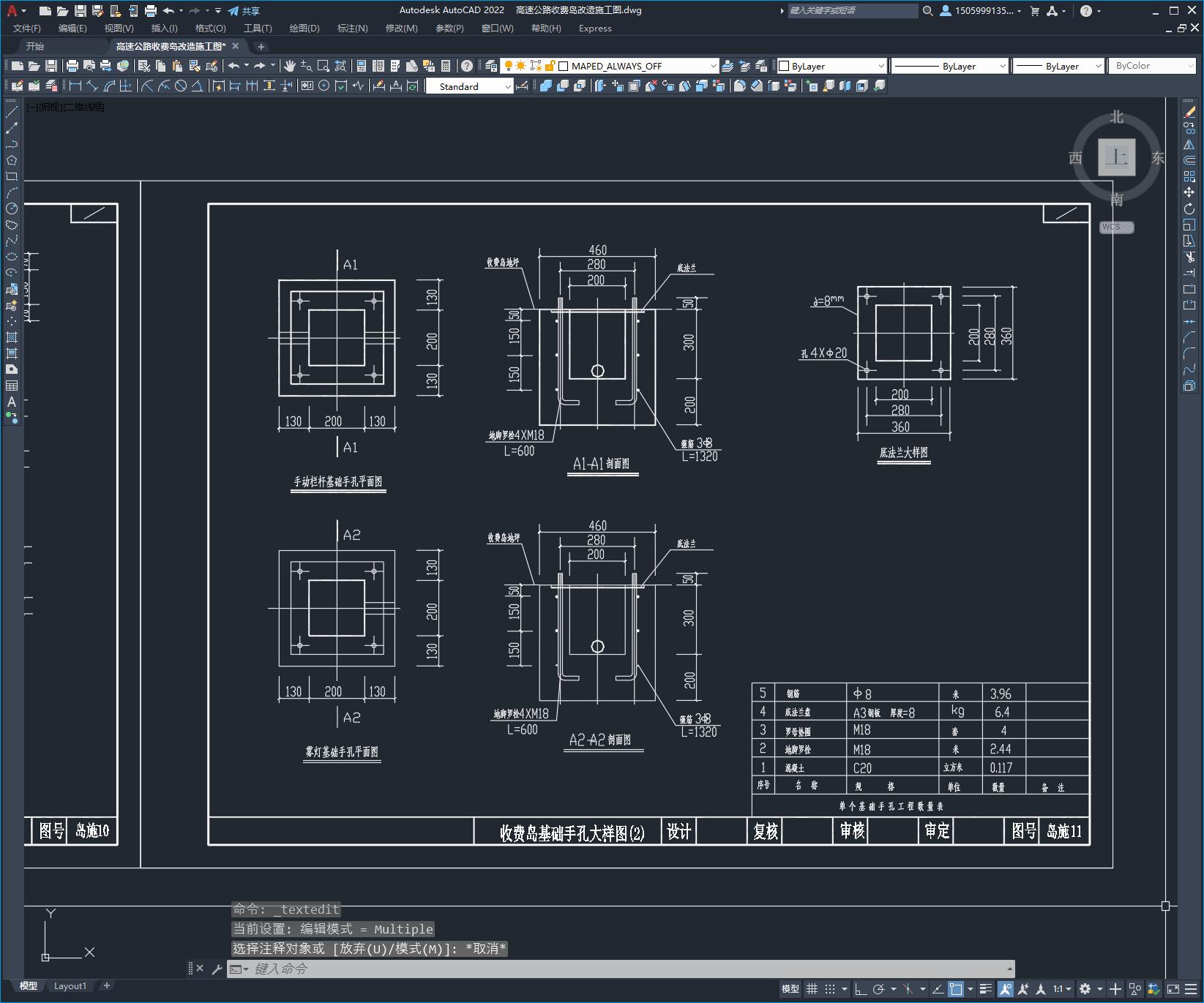
Task: Select the Move tool in modify toolbar
Action: tap(1189, 192)
